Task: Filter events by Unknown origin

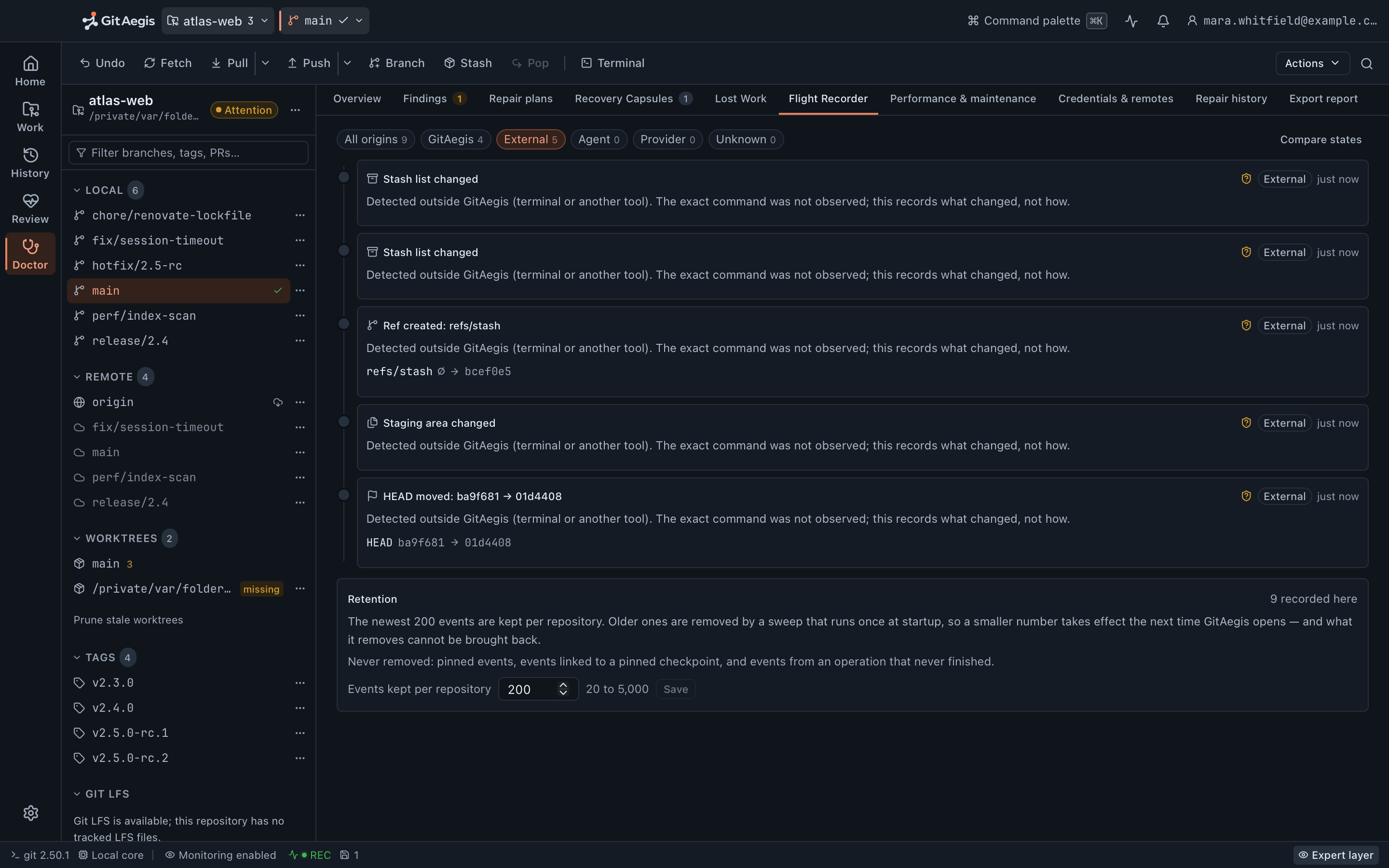Action: [x=746, y=139]
